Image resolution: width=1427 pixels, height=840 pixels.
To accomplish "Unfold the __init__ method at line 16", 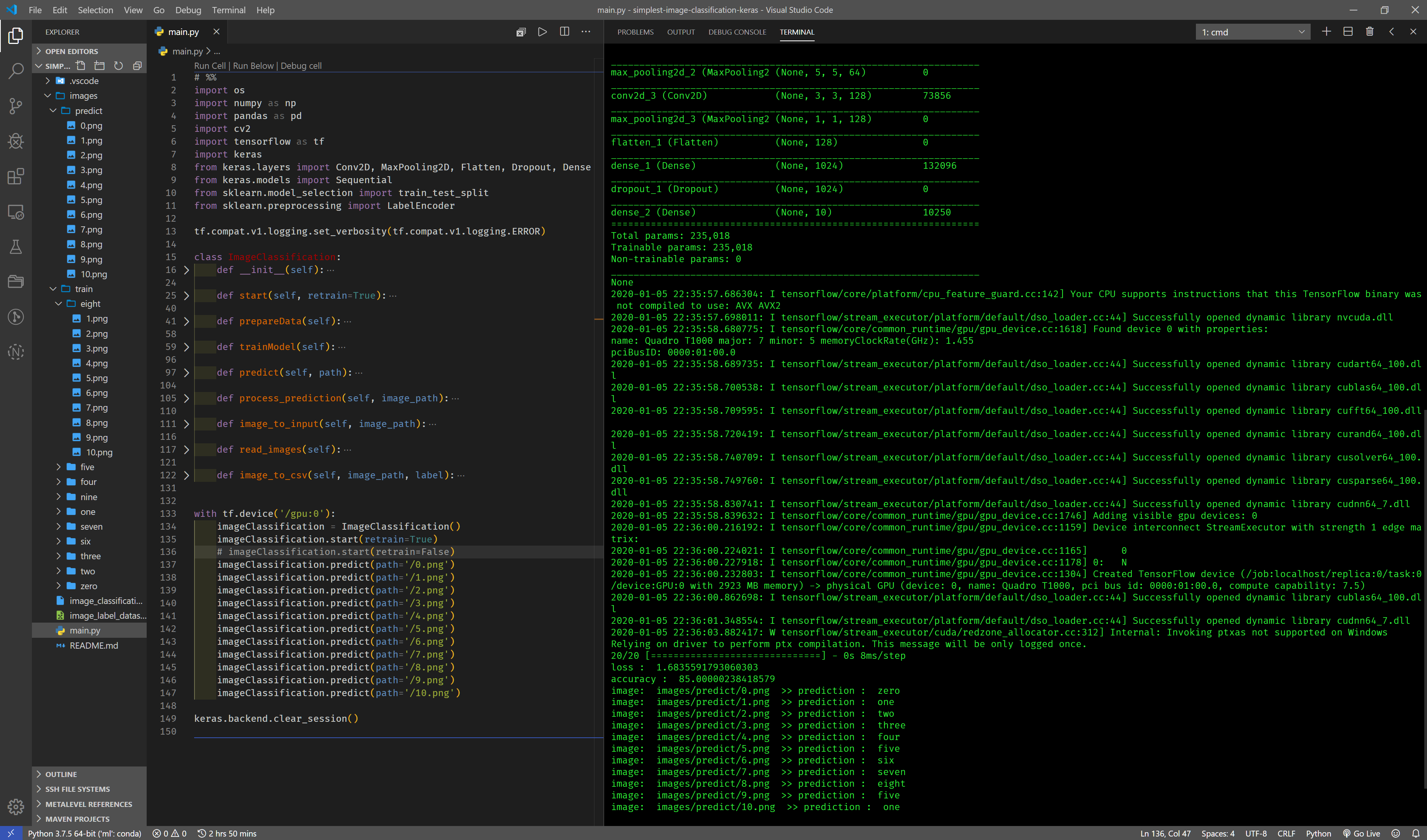I will pos(186,270).
